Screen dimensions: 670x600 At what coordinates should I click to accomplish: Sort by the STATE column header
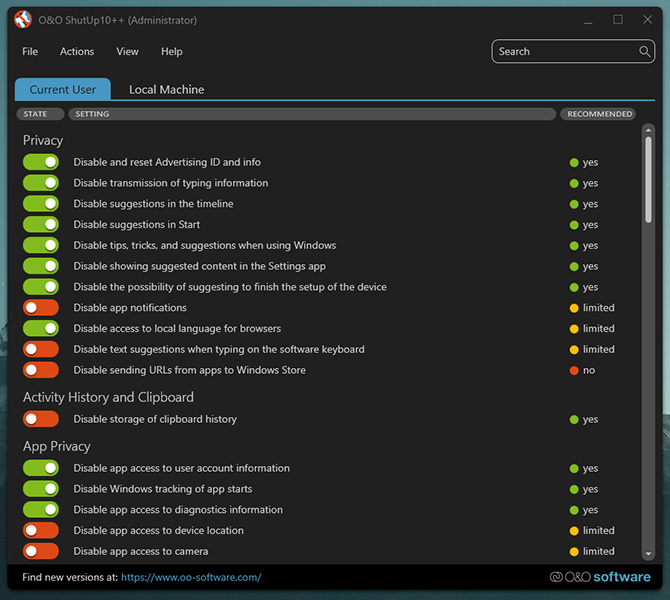click(x=40, y=114)
